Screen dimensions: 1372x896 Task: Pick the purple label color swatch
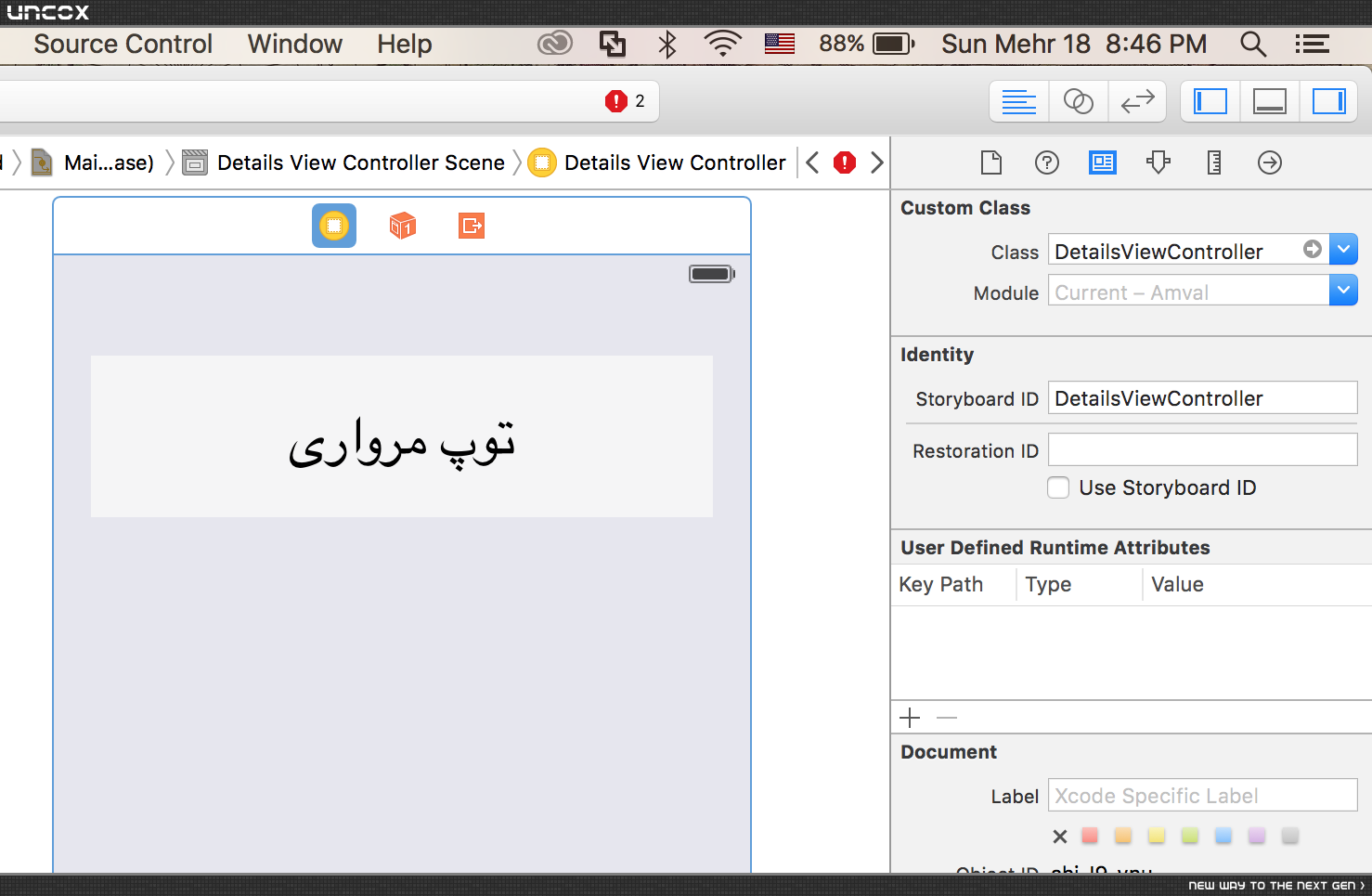click(x=1257, y=836)
